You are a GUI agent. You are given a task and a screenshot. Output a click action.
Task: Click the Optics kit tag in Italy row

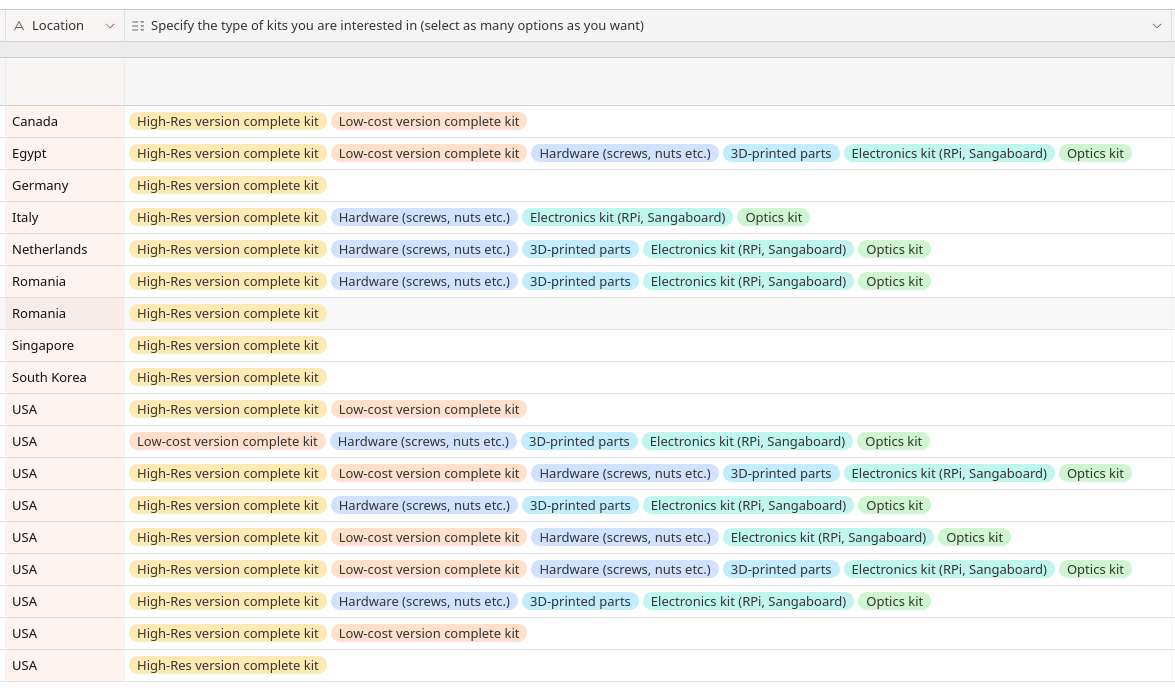pyautogui.click(x=774, y=218)
